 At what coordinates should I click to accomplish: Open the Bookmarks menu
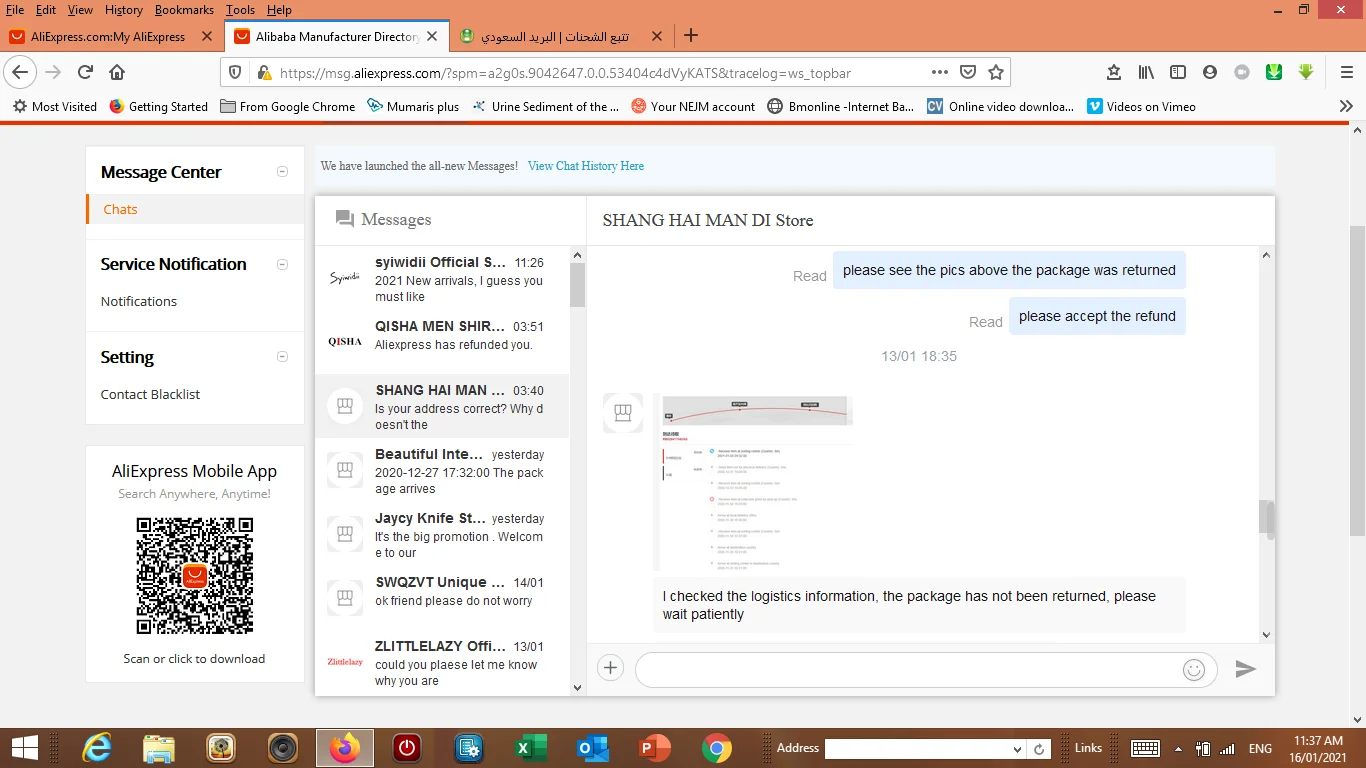[x=184, y=10]
